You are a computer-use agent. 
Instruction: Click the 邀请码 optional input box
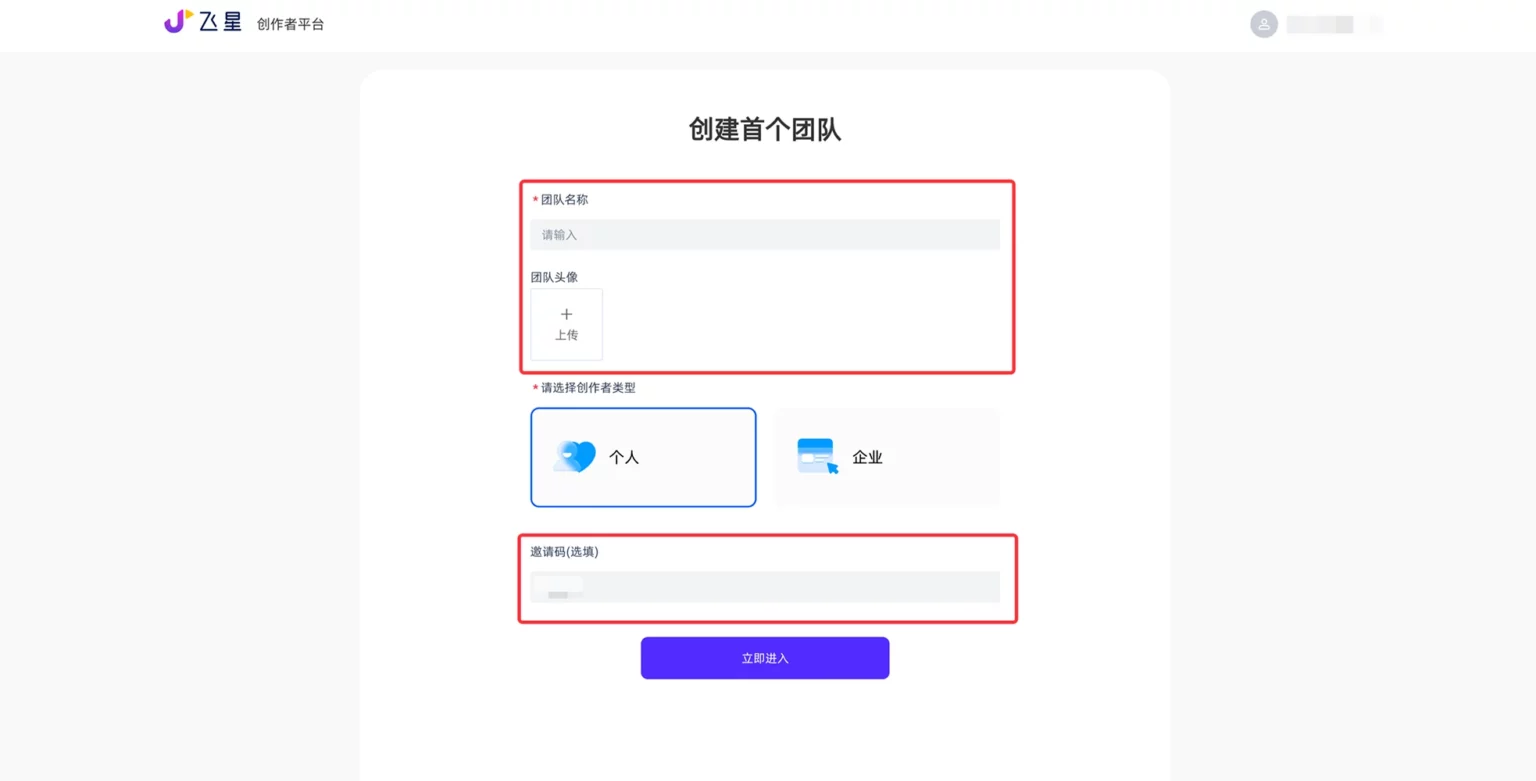765,587
